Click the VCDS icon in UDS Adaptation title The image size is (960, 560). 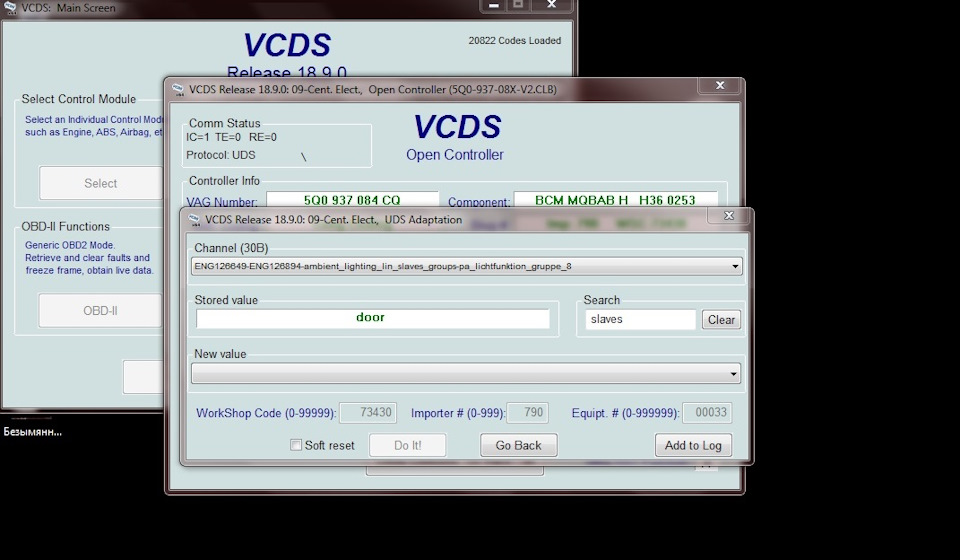(194, 220)
